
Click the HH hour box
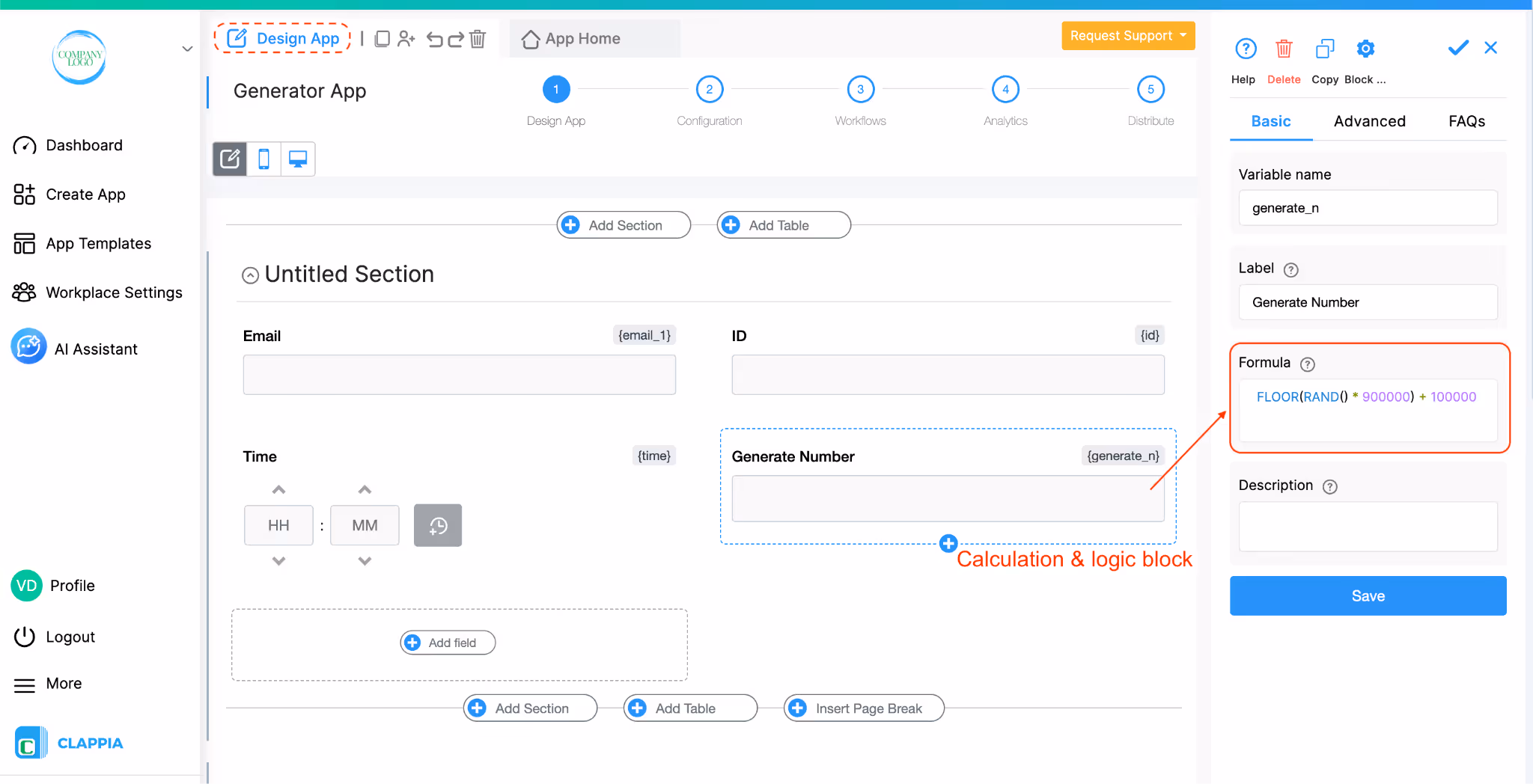[x=278, y=525]
